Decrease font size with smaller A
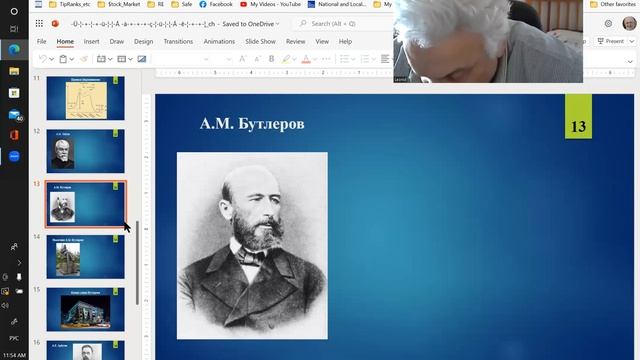The image size is (640, 360). point(257,59)
